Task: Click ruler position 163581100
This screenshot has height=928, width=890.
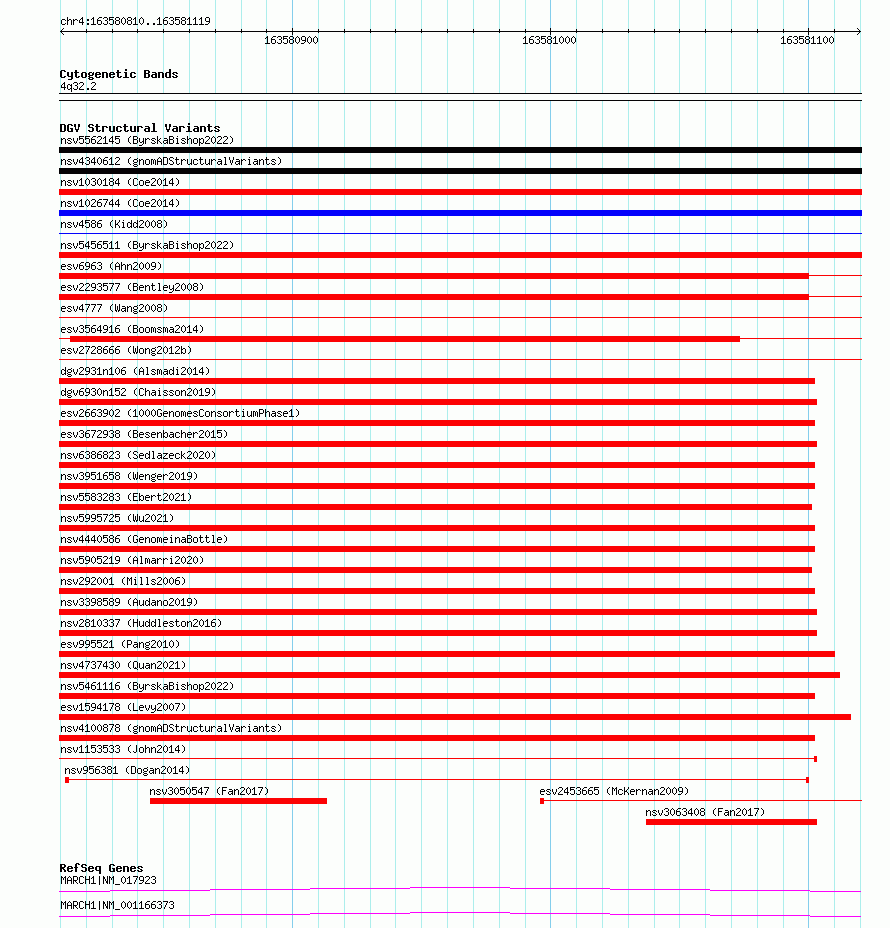Action: tap(807, 40)
